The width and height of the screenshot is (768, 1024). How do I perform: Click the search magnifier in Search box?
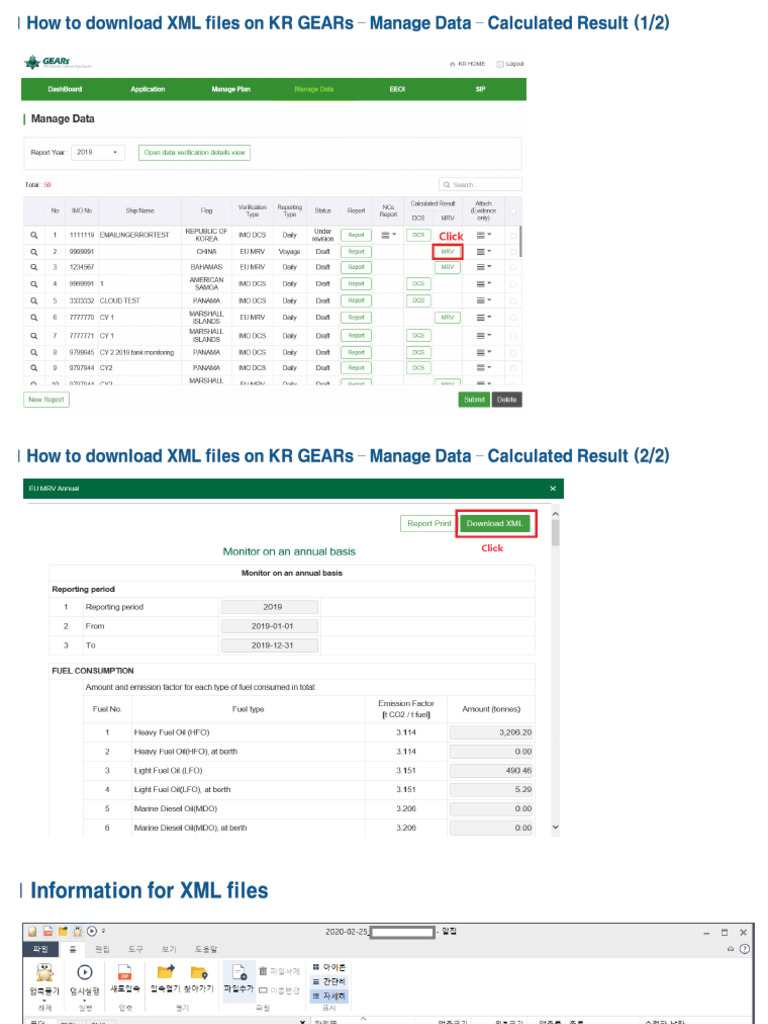(x=447, y=185)
